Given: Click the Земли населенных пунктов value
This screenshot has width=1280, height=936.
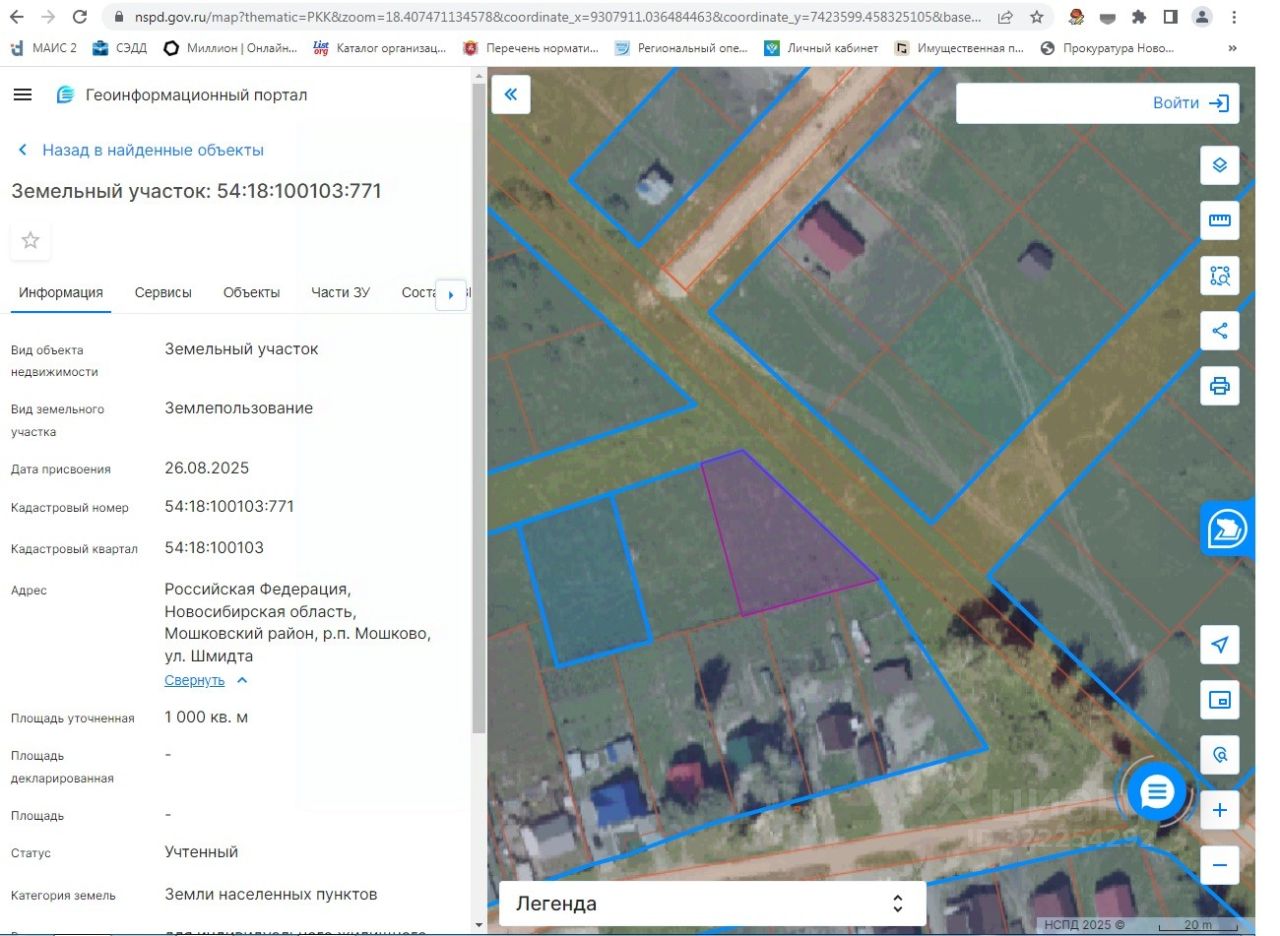Looking at the screenshot, I should click(271, 894).
